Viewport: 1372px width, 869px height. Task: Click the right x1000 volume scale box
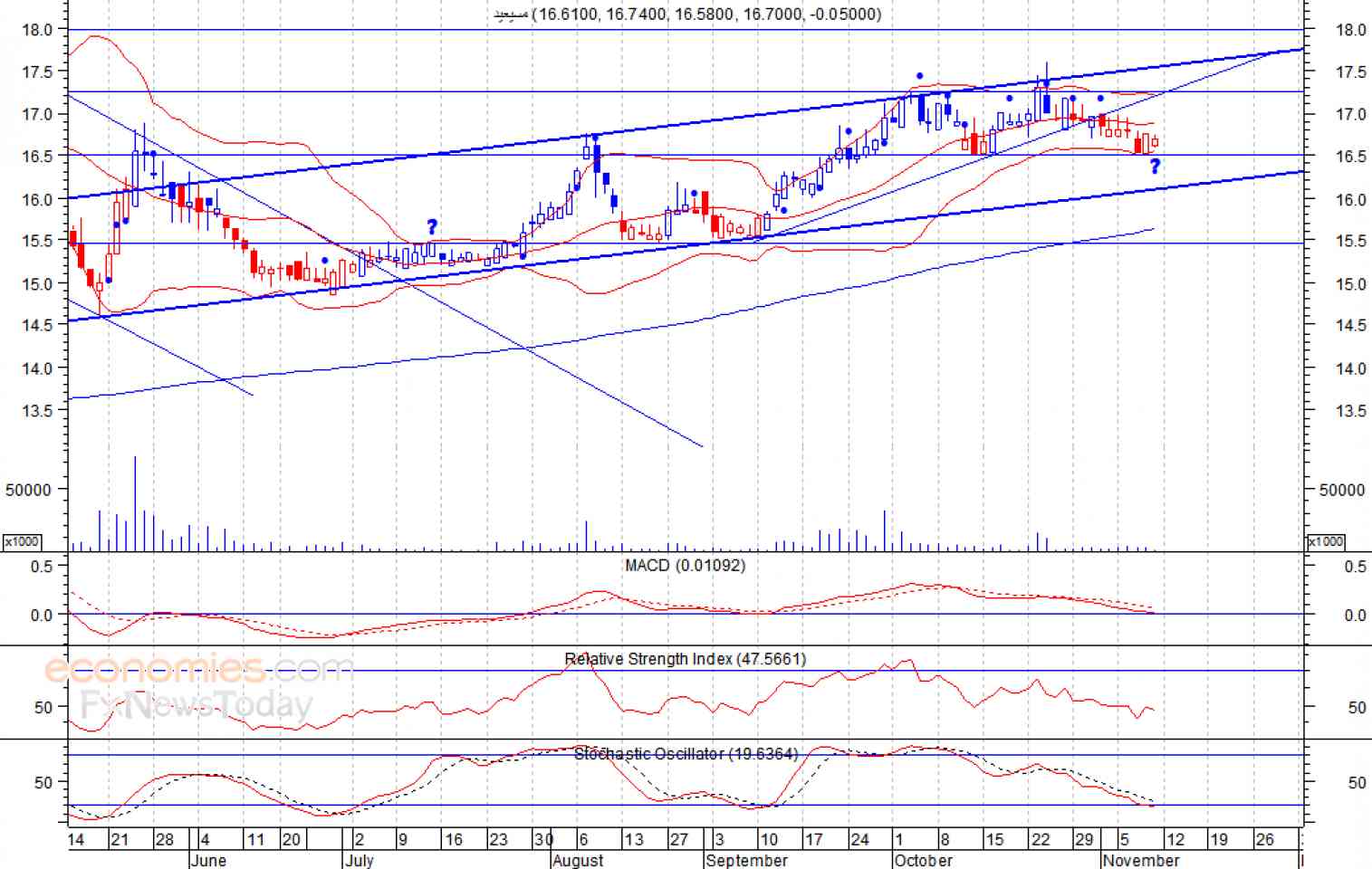point(1326,541)
